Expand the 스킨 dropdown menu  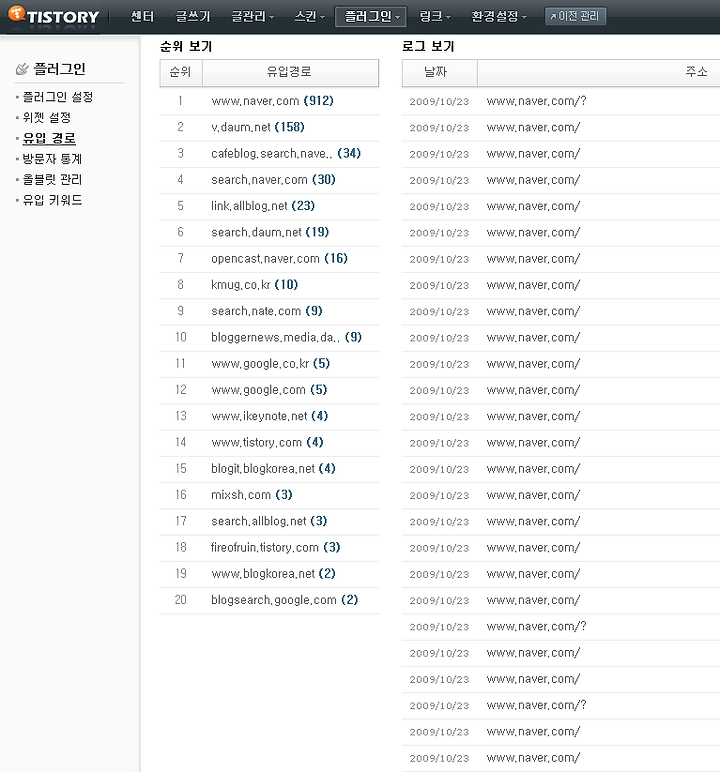[310, 16]
